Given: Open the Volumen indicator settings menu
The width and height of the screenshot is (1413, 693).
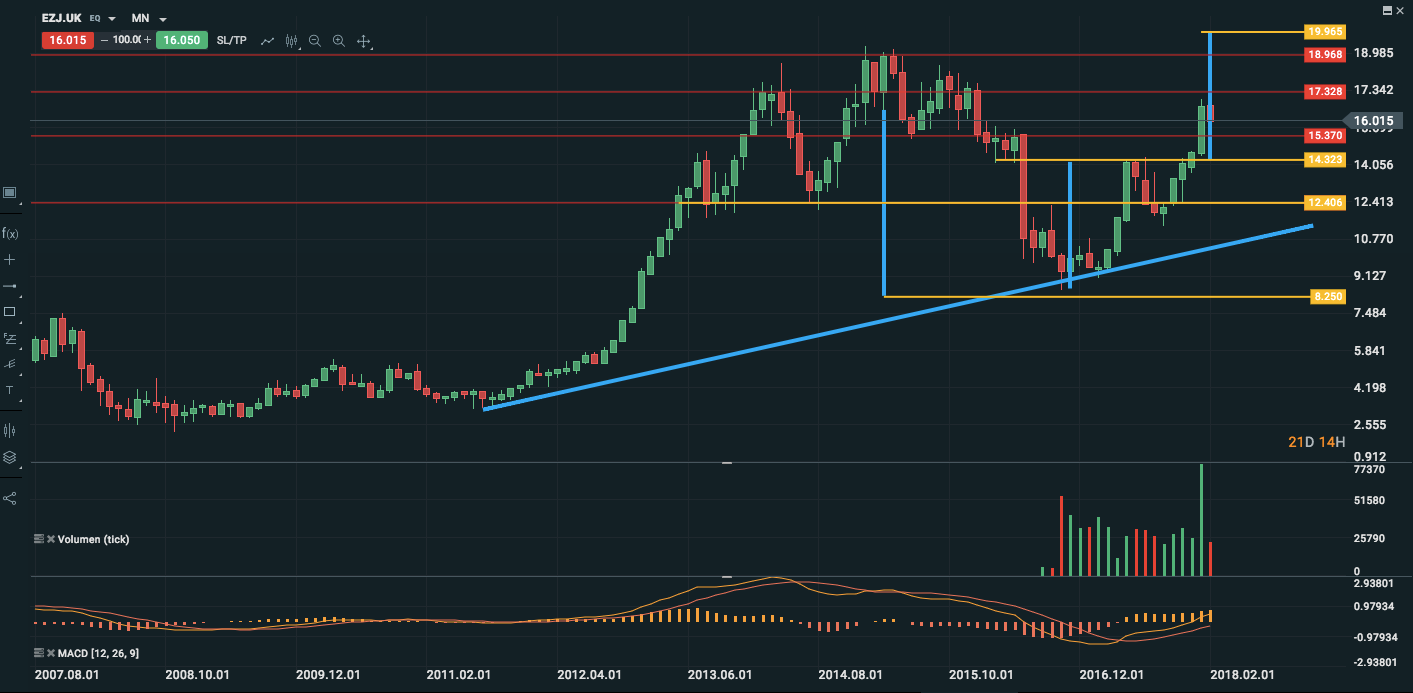Looking at the screenshot, I should (x=39, y=539).
